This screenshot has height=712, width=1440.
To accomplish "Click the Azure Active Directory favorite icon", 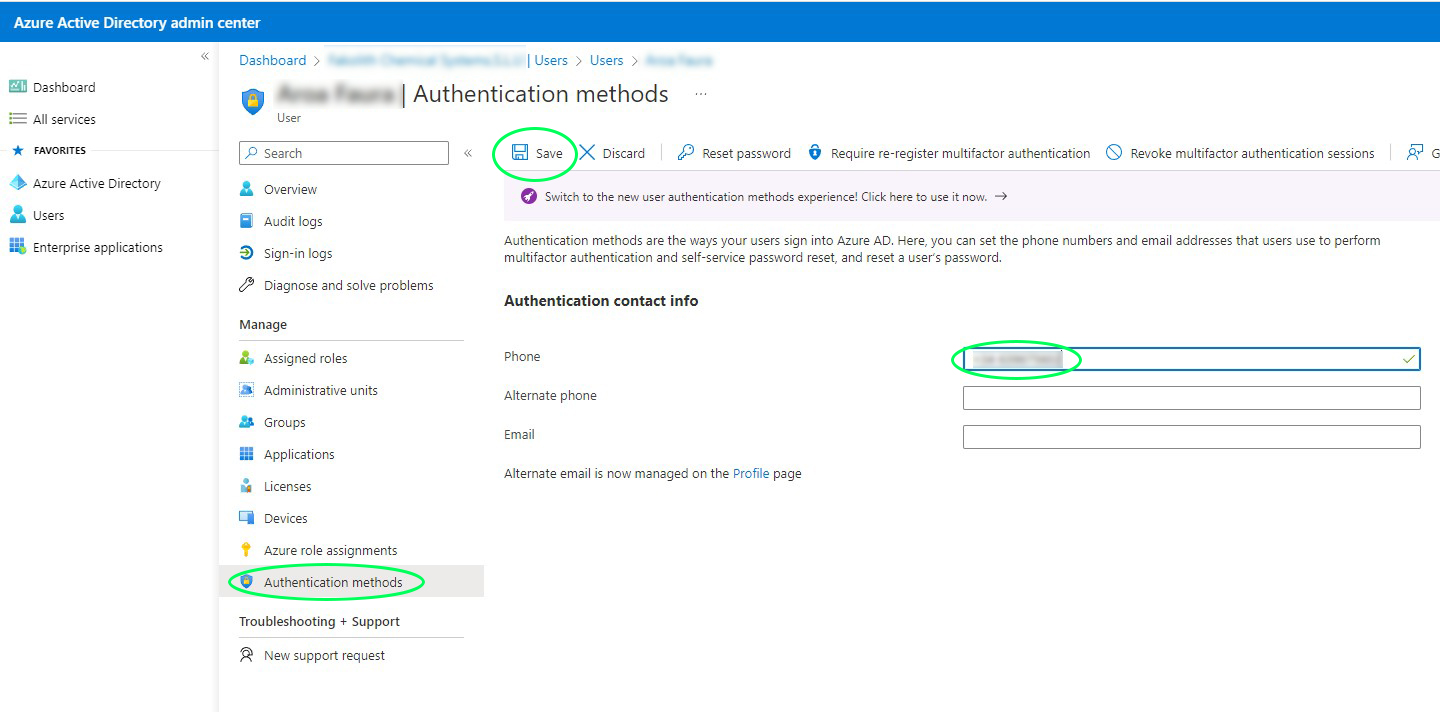I will point(17,183).
